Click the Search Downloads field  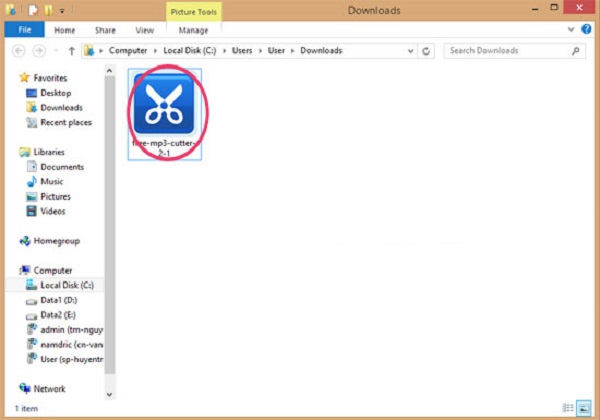514,50
